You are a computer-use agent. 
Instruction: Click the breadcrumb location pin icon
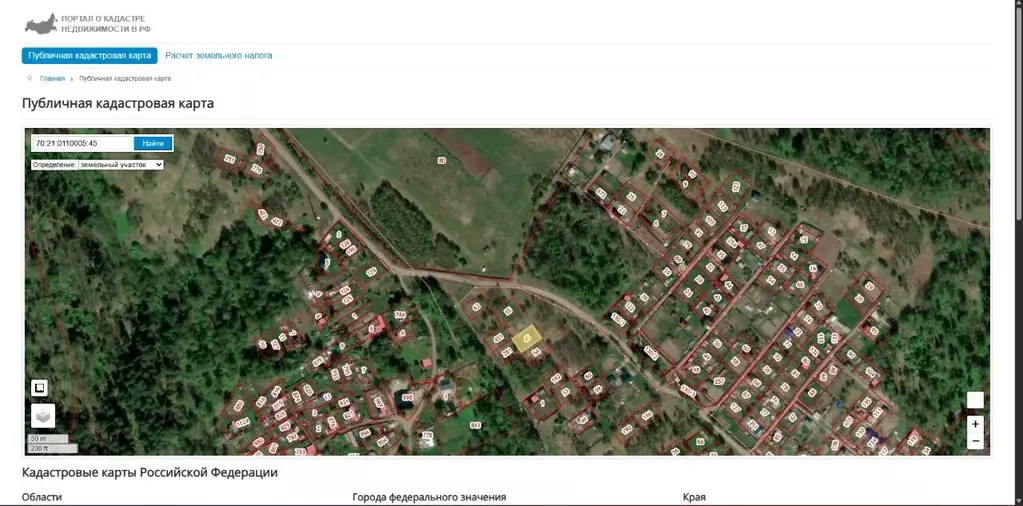(29, 78)
